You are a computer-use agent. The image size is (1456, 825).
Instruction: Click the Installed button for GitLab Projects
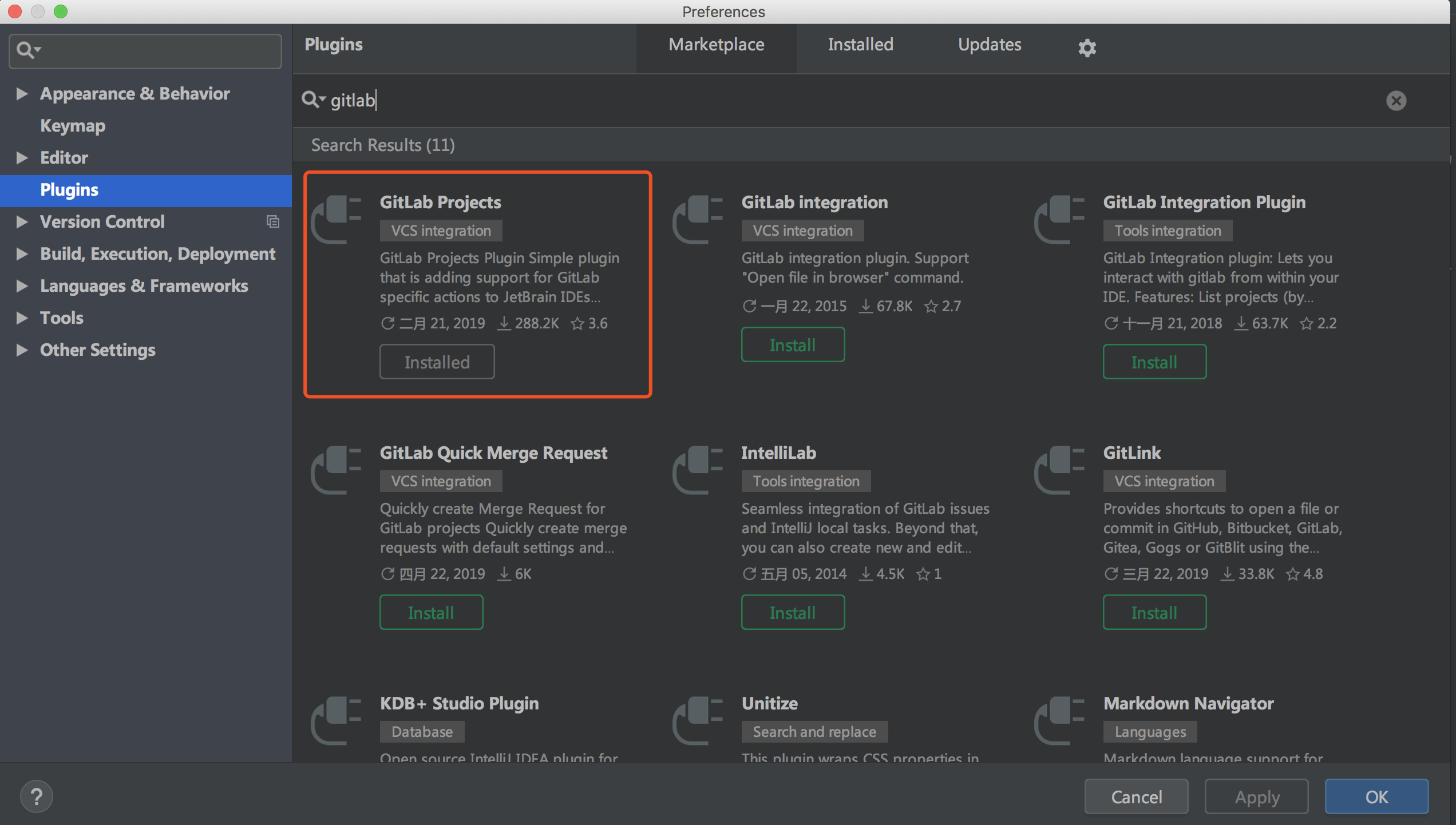click(437, 362)
